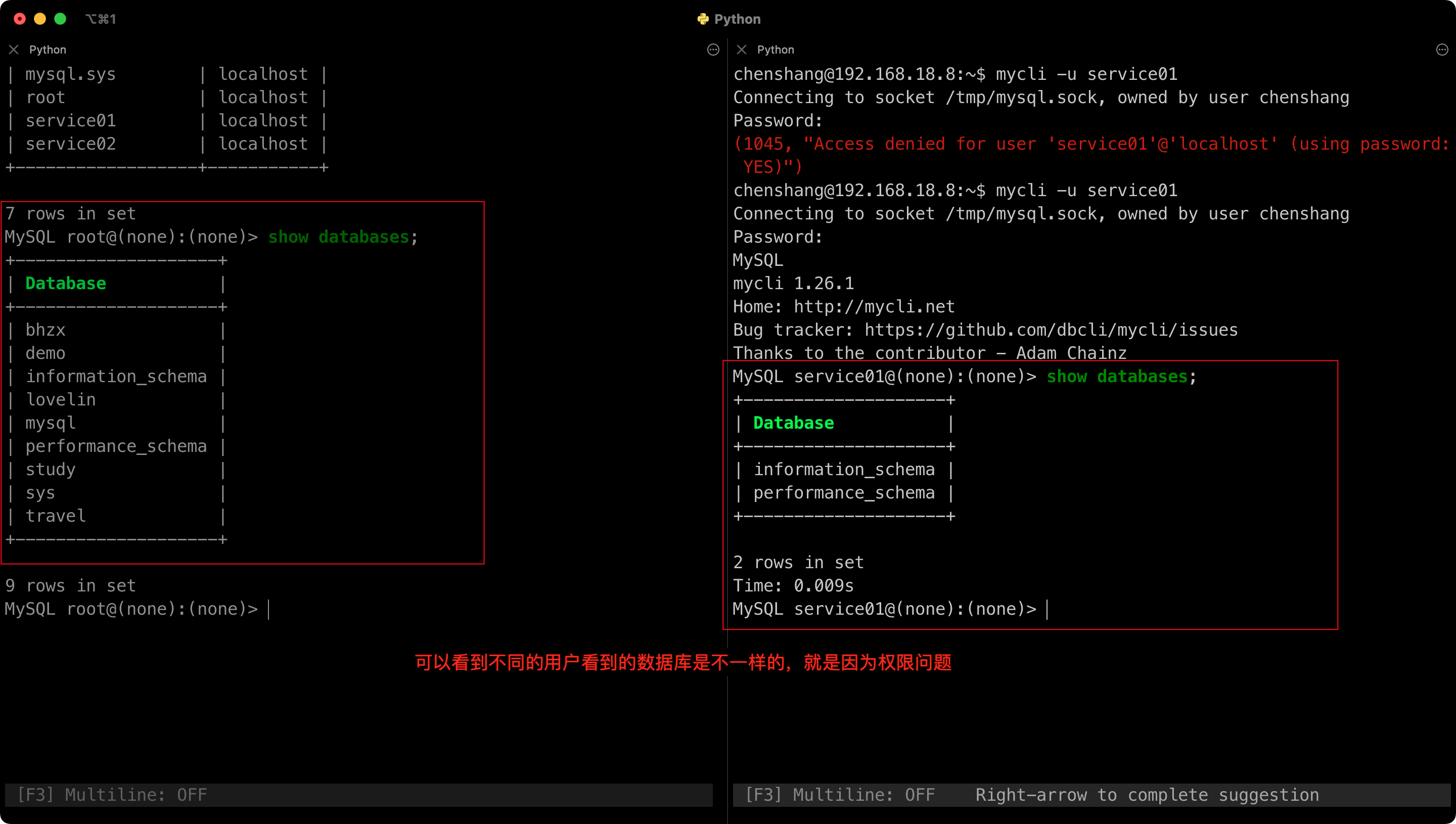Viewport: 1456px width, 824px height.
Task: Click the green fullscreen window button
Action: (60, 19)
